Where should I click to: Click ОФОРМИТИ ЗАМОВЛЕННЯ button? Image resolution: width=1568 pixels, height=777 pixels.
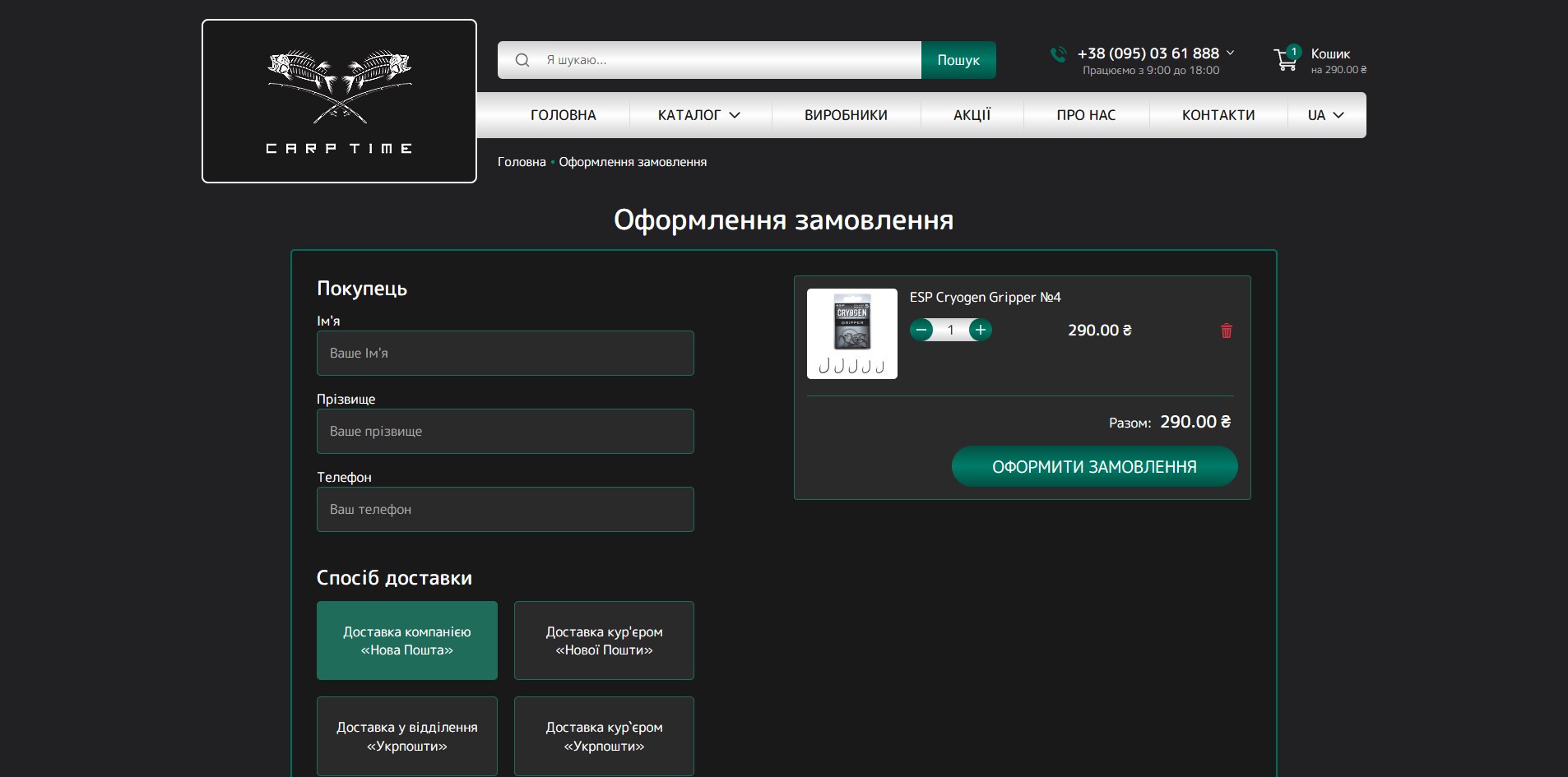coord(1094,466)
